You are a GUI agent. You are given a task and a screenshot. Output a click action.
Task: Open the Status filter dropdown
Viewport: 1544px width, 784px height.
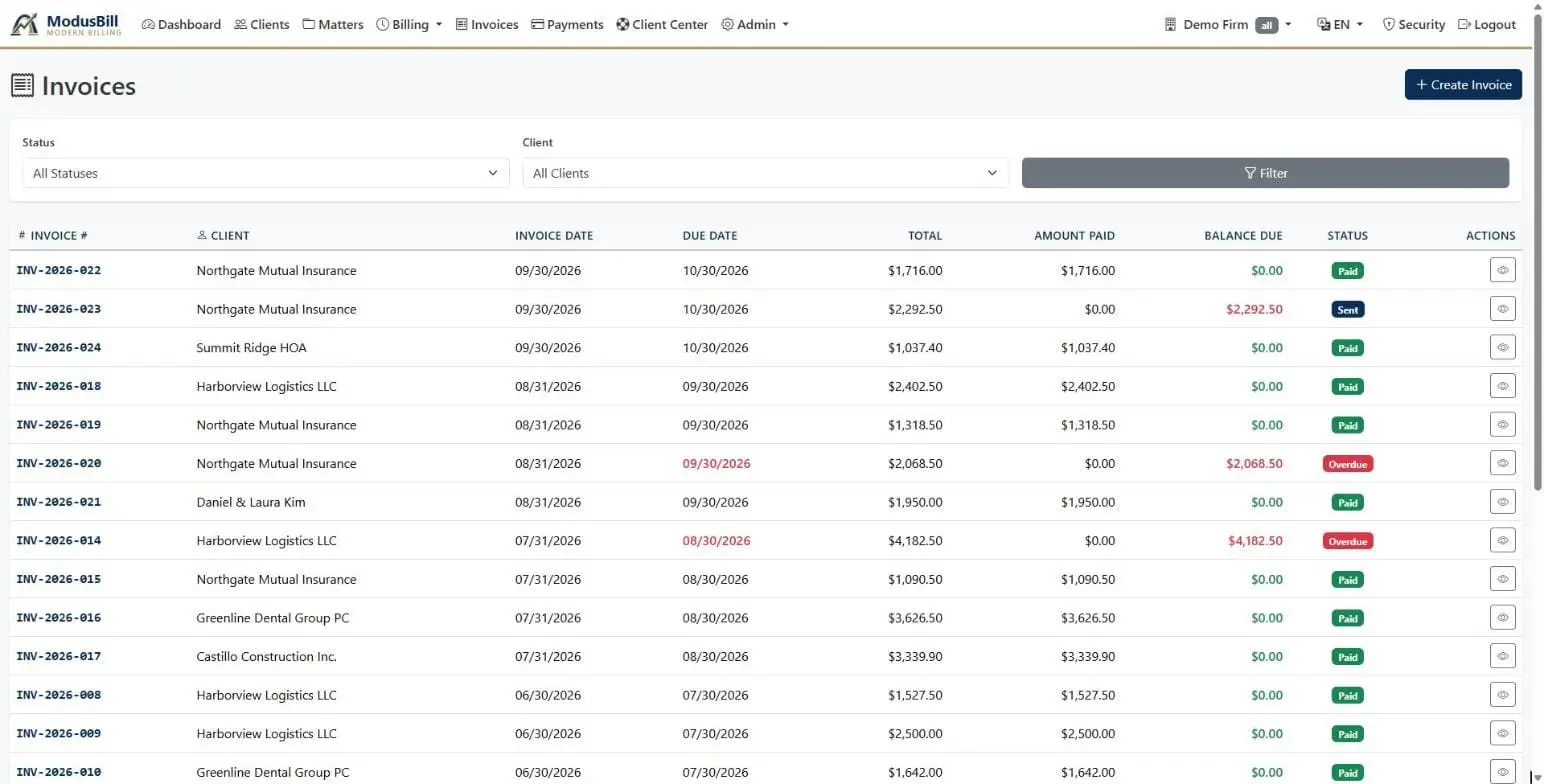coord(266,173)
